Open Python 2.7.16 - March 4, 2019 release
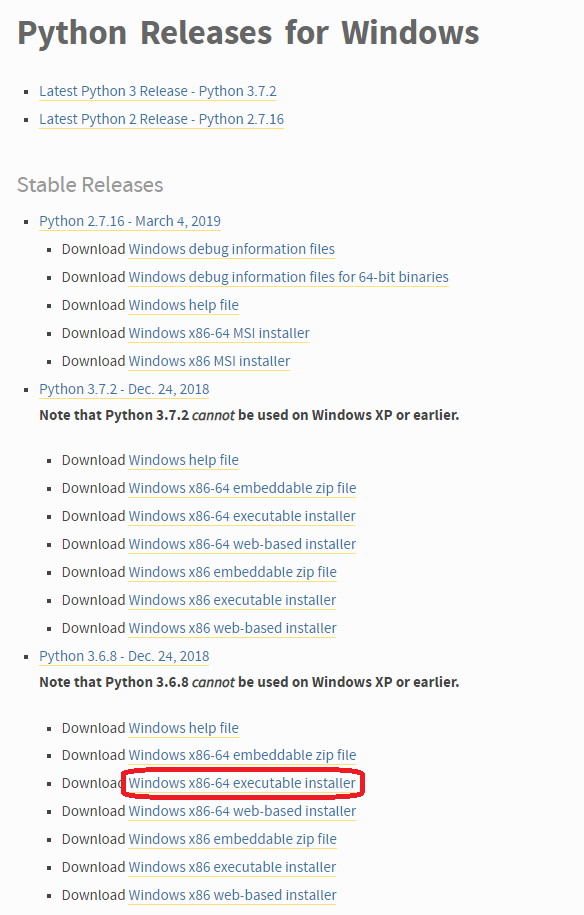The width and height of the screenshot is (584, 915). tap(130, 222)
